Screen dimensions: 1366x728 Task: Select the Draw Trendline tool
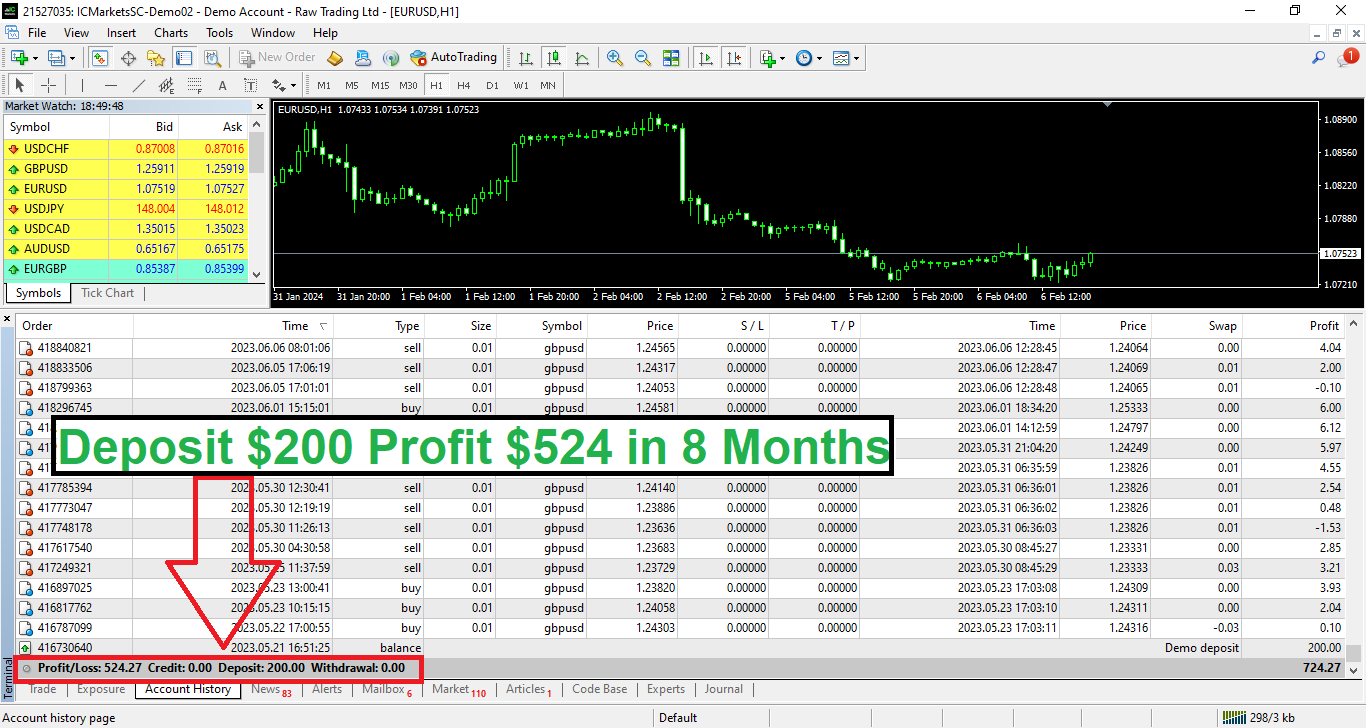(x=139, y=85)
